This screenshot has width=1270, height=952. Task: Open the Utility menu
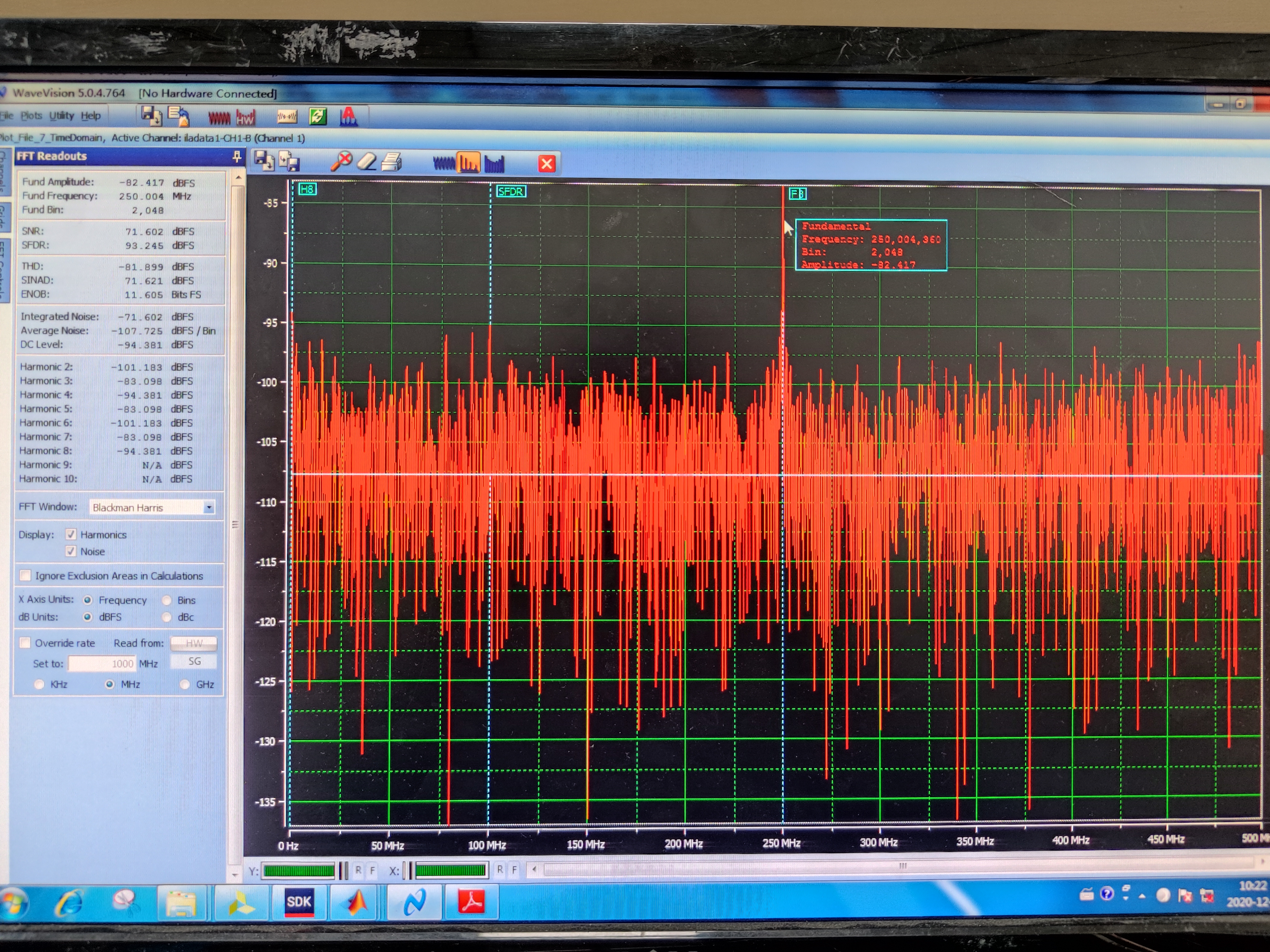61,116
